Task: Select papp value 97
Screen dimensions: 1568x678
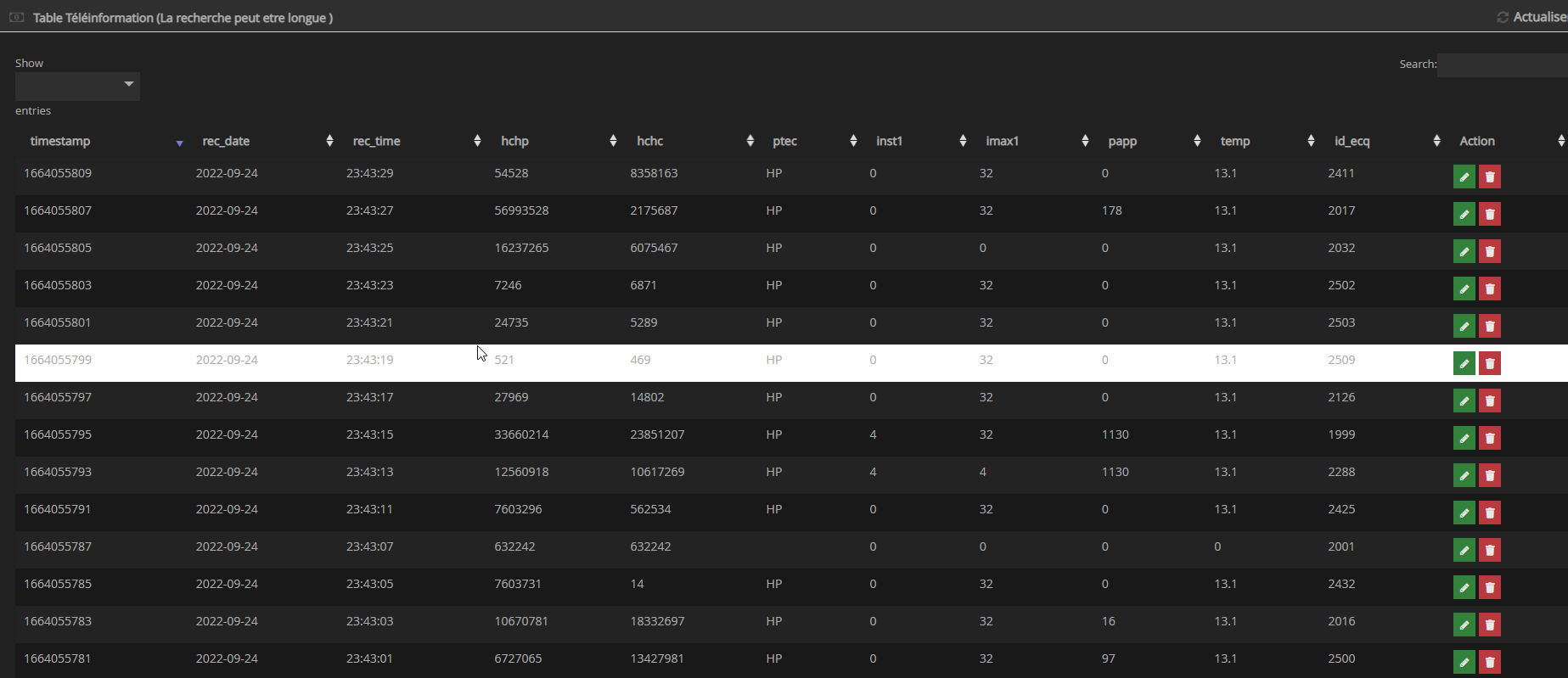Action: click(1109, 658)
